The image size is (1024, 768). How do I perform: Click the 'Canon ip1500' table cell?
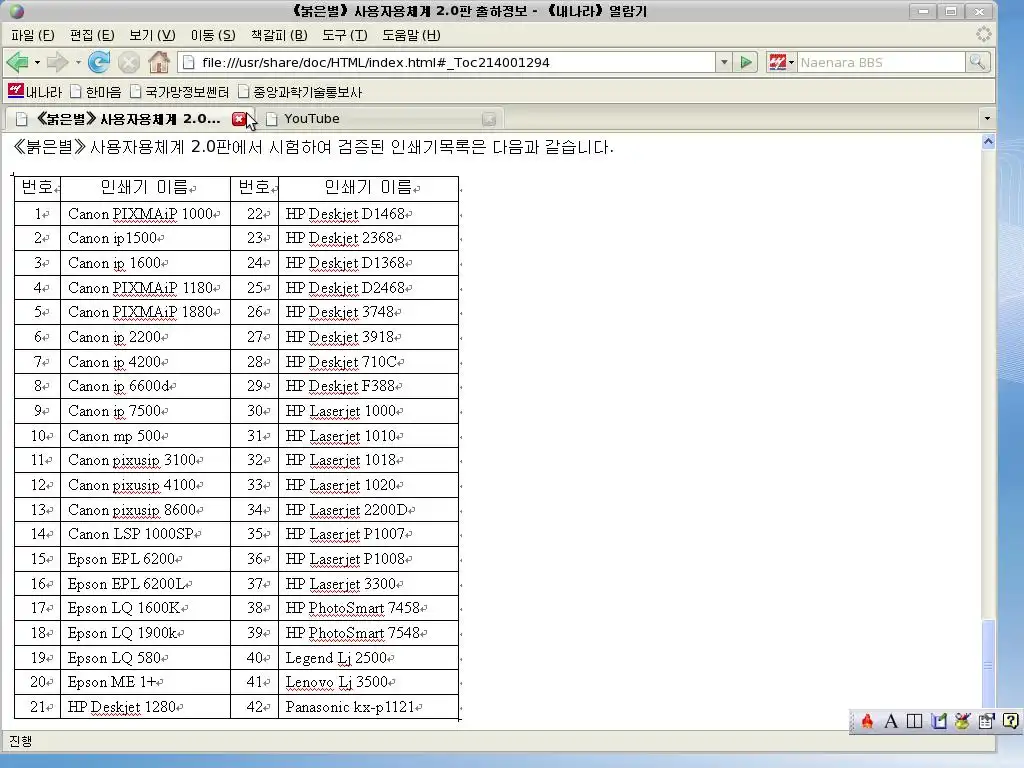coord(145,238)
